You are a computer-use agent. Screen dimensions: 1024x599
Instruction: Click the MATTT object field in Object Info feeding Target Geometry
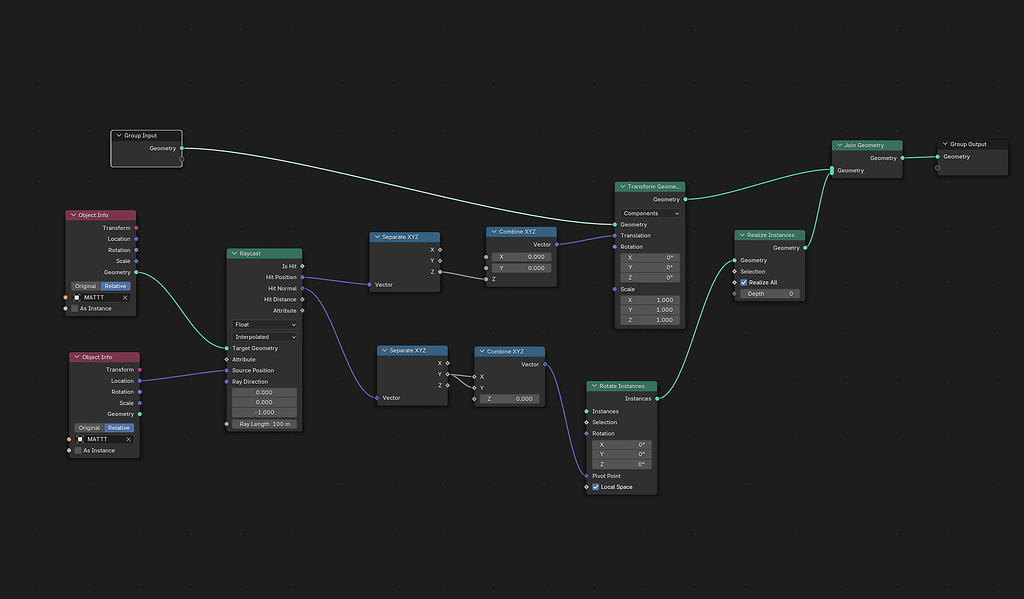(x=101, y=297)
